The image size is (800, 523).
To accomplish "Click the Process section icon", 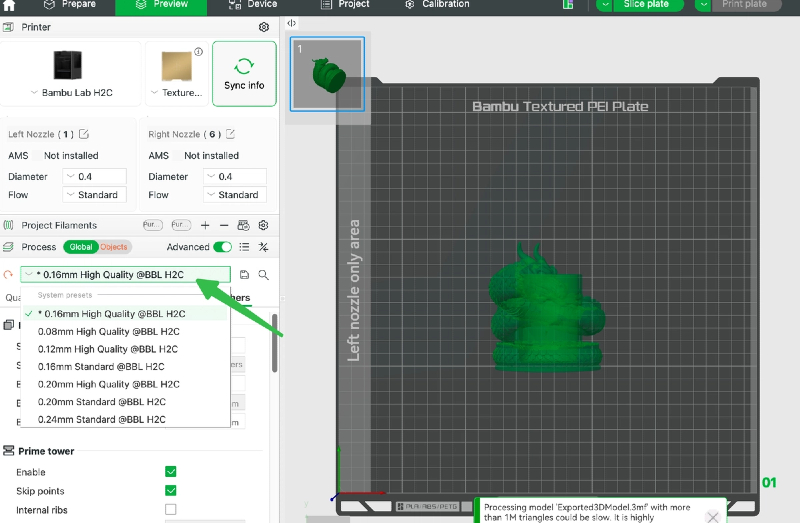I will coord(8,247).
